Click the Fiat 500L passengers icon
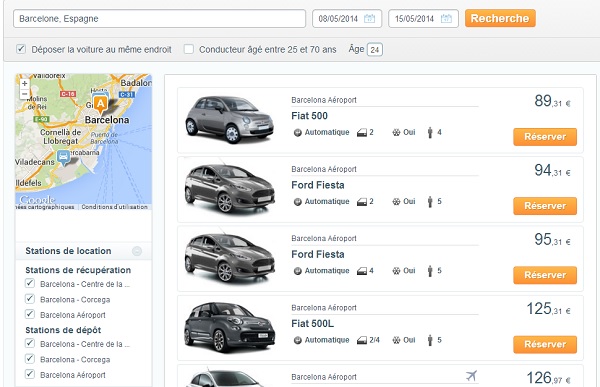Image resolution: width=600 pixels, height=387 pixels. 430,340
